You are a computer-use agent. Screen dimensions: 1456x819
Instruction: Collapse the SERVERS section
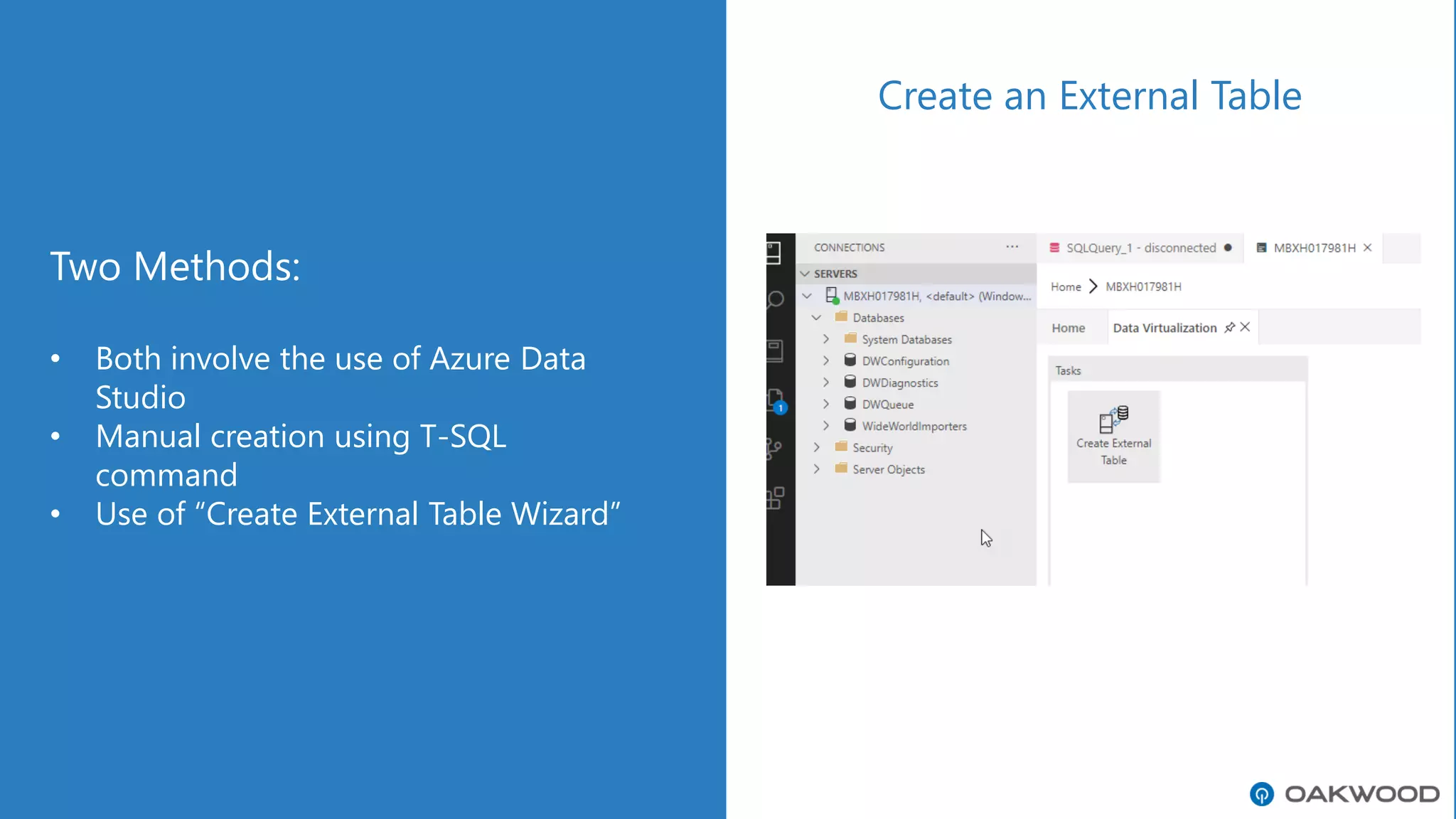pos(805,274)
